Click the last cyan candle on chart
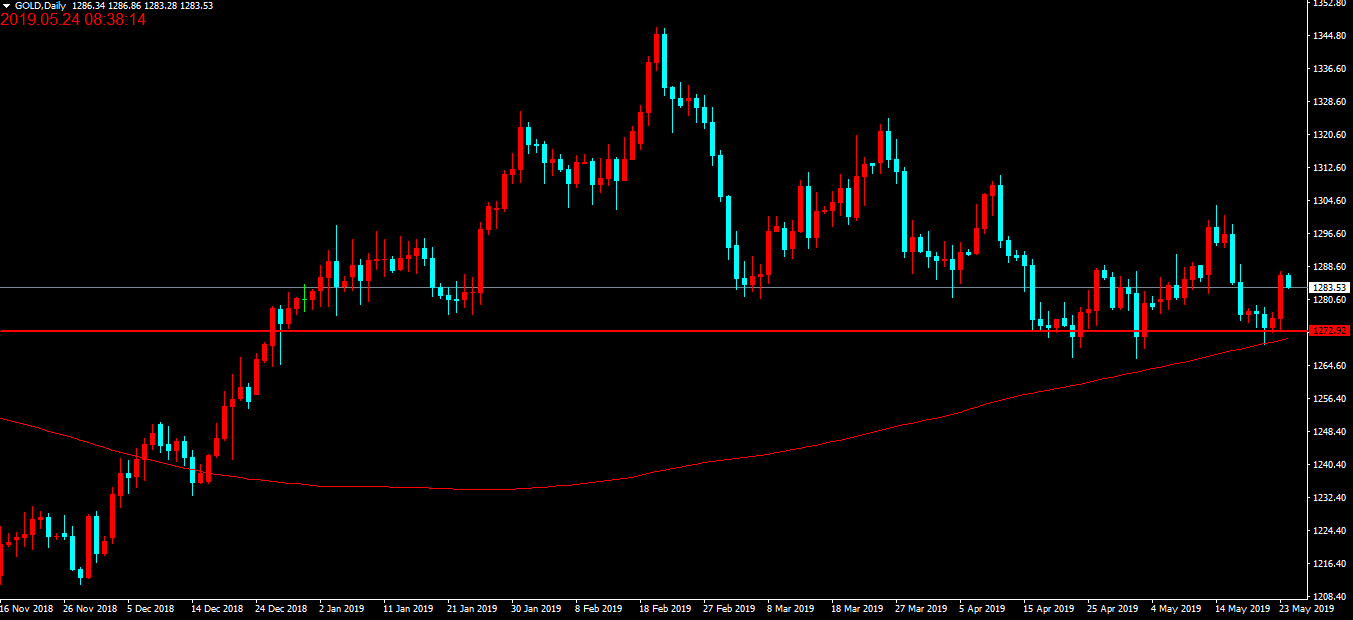This screenshot has height=620, width=1353. coord(1288,281)
